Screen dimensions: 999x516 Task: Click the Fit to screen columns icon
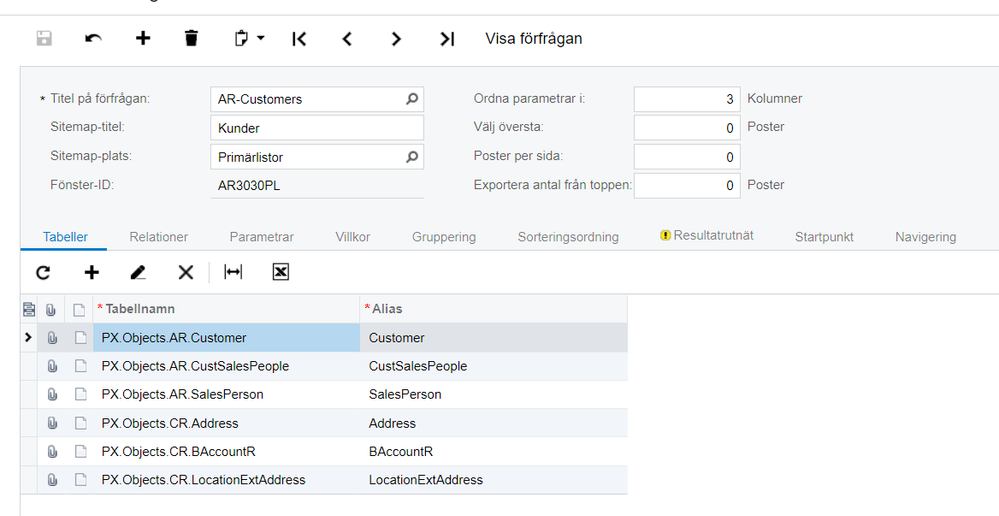[233, 272]
